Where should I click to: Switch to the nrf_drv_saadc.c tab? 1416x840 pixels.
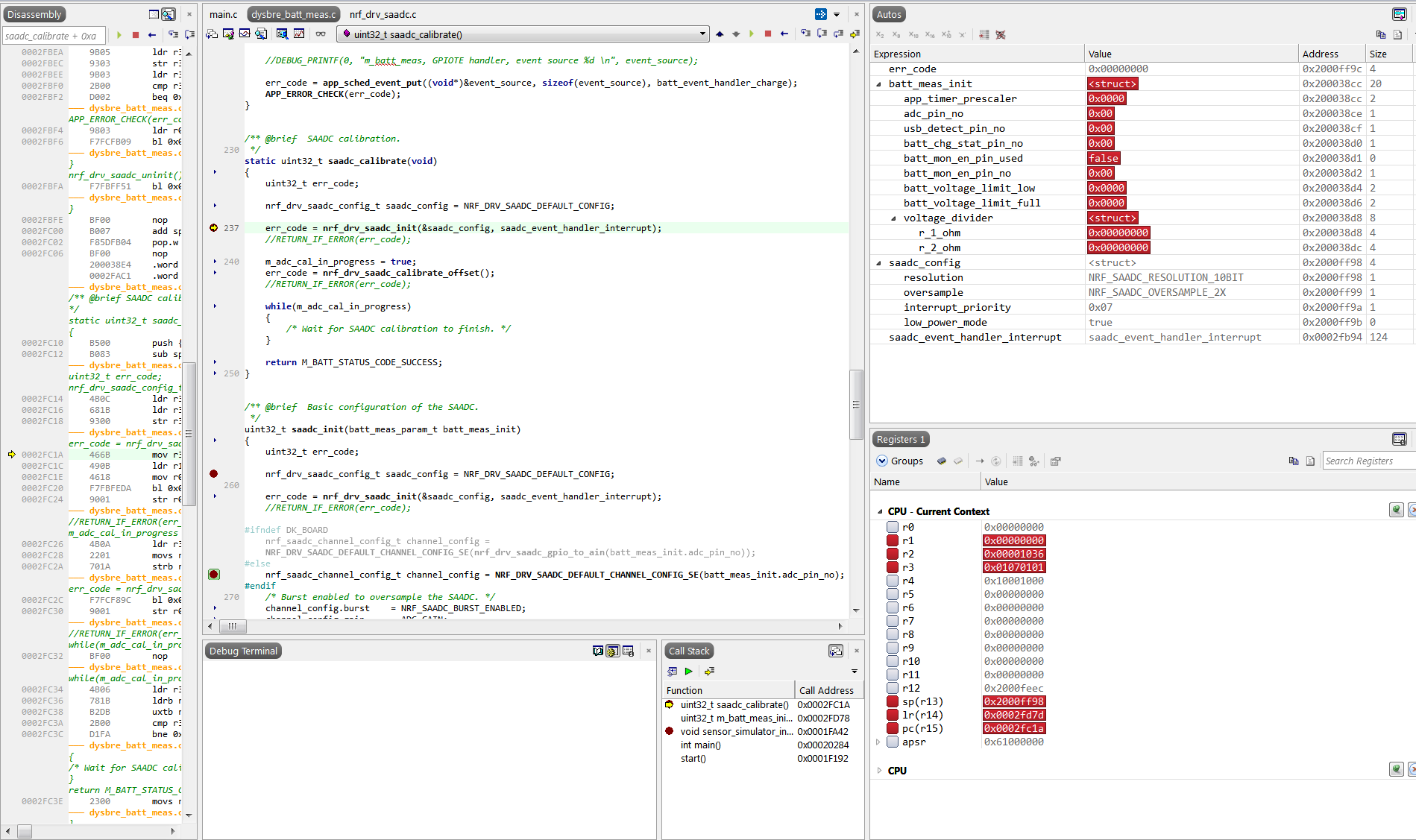[x=383, y=14]
